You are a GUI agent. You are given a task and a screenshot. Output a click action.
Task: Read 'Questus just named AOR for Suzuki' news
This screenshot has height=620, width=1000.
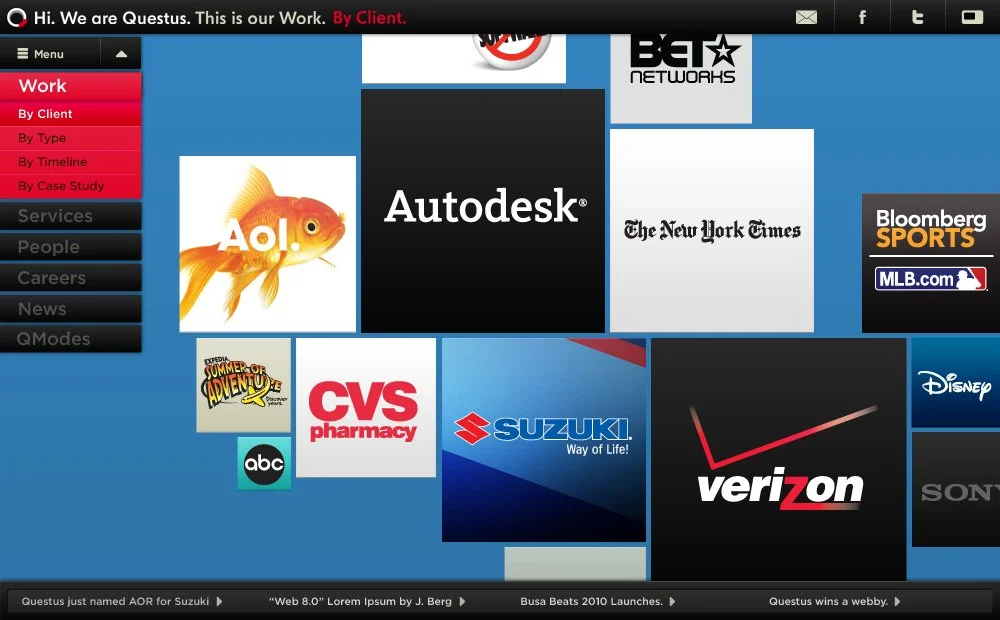115,601
